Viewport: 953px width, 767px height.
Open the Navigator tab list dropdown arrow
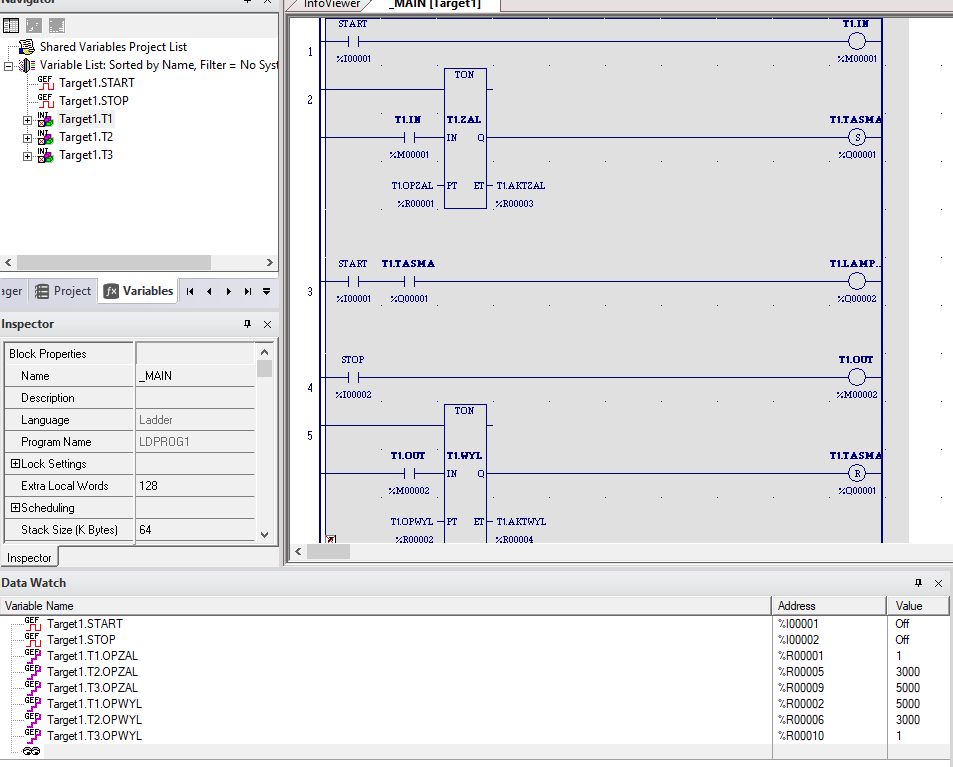point(266,292)
